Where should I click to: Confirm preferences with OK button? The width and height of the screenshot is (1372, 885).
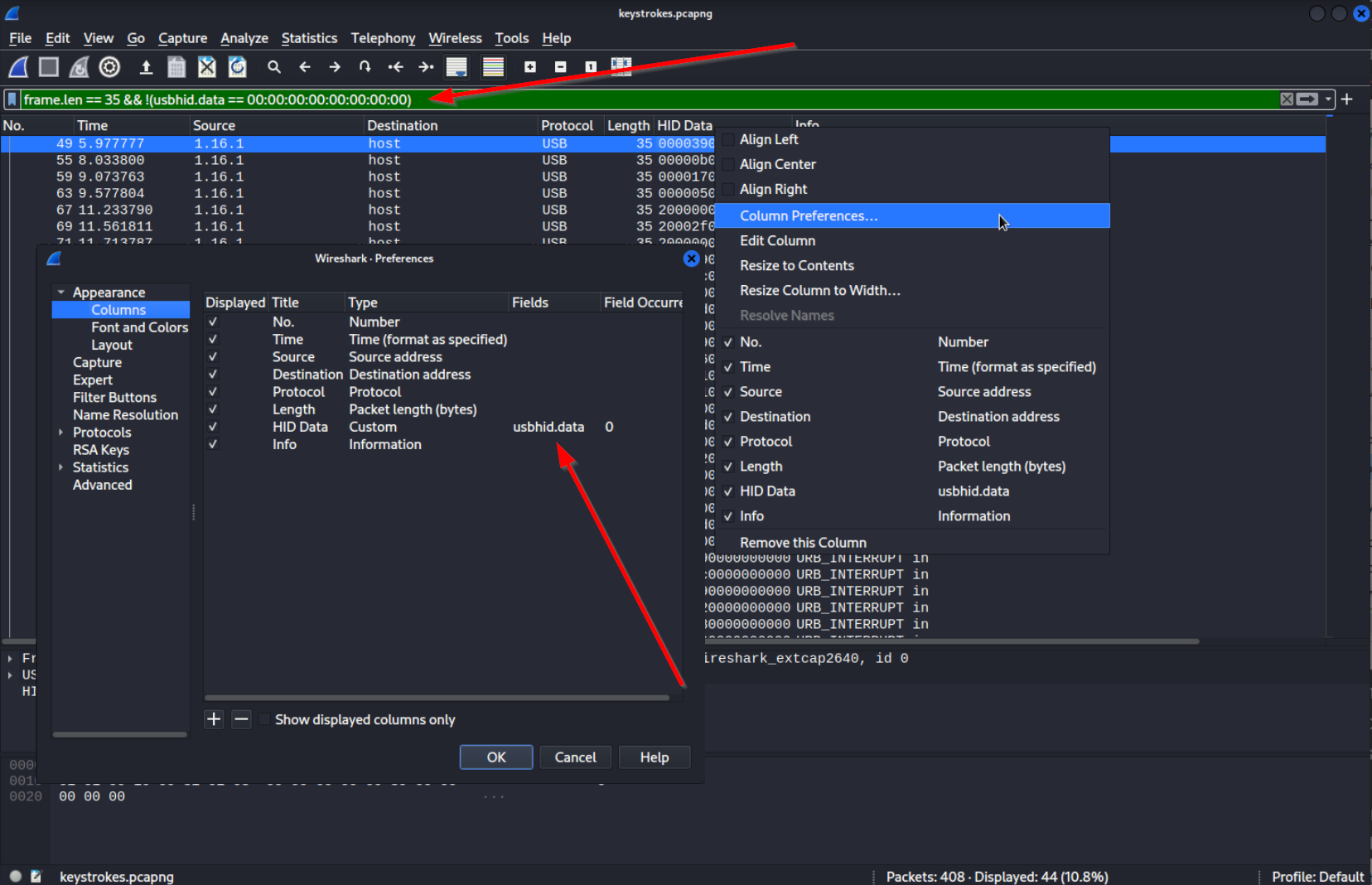496,757
